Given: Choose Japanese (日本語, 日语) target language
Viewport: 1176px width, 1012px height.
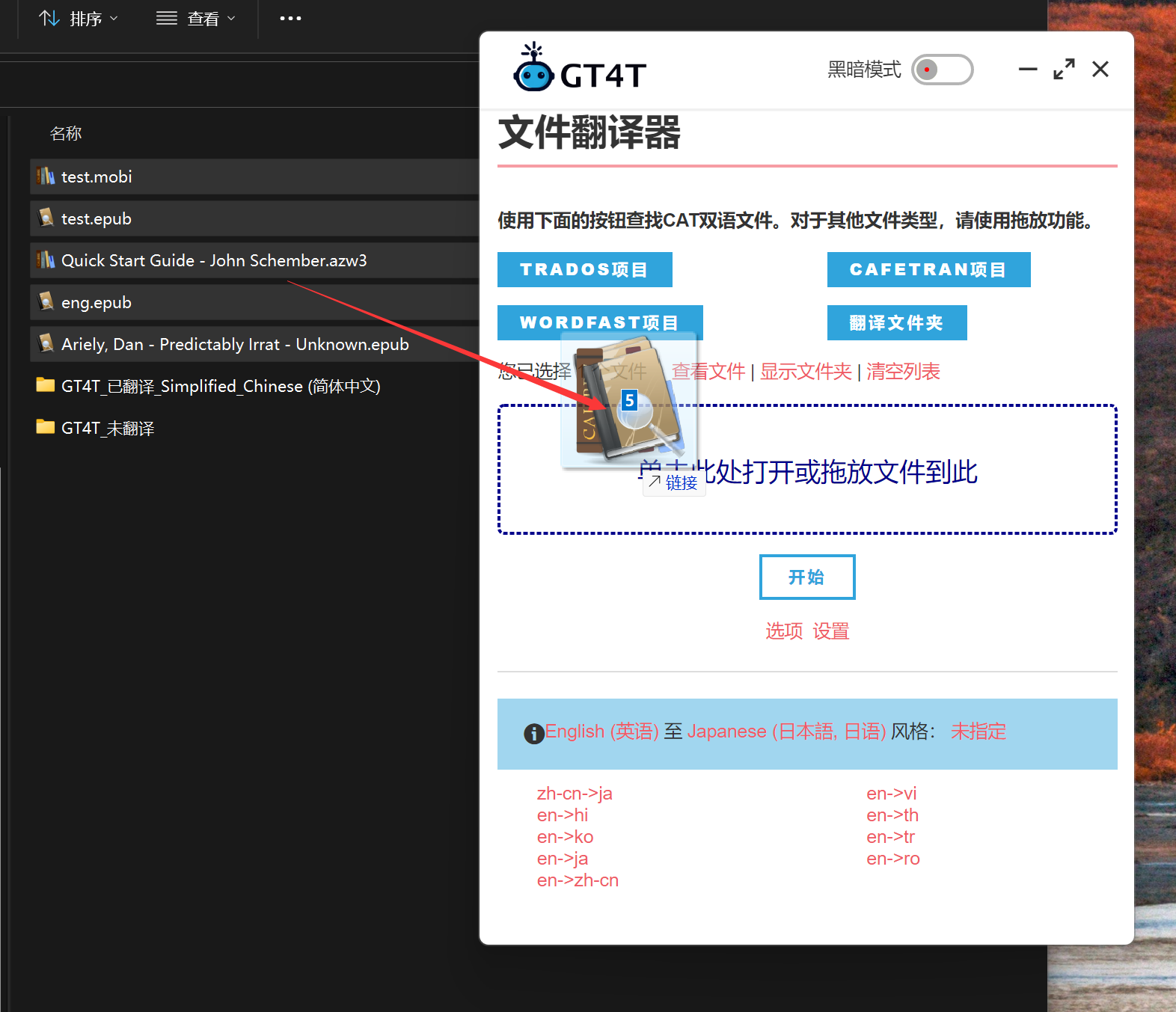Looking at the screenshot, I should point(786,732).
